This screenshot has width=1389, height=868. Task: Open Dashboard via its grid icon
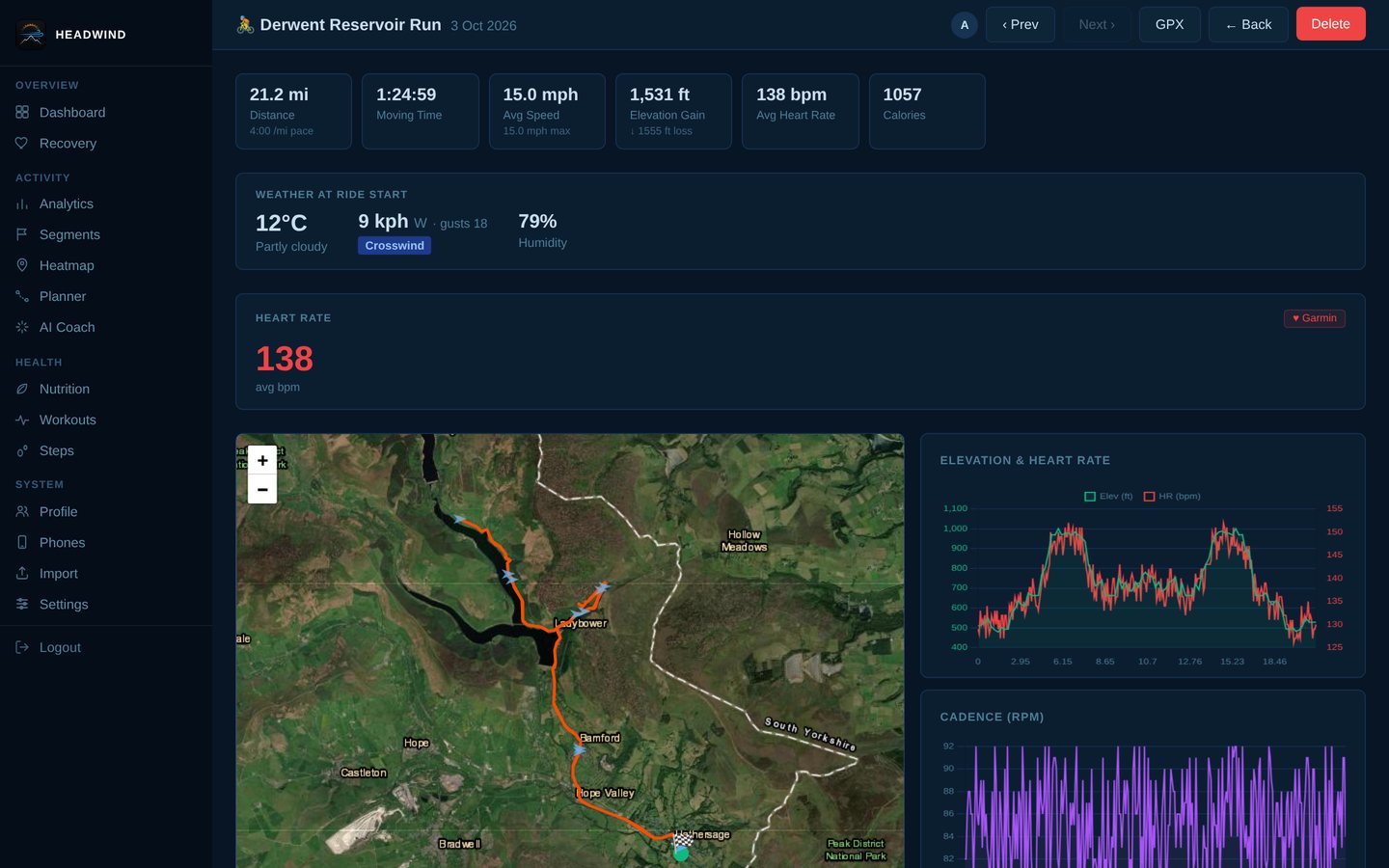[x=22, y=113]
